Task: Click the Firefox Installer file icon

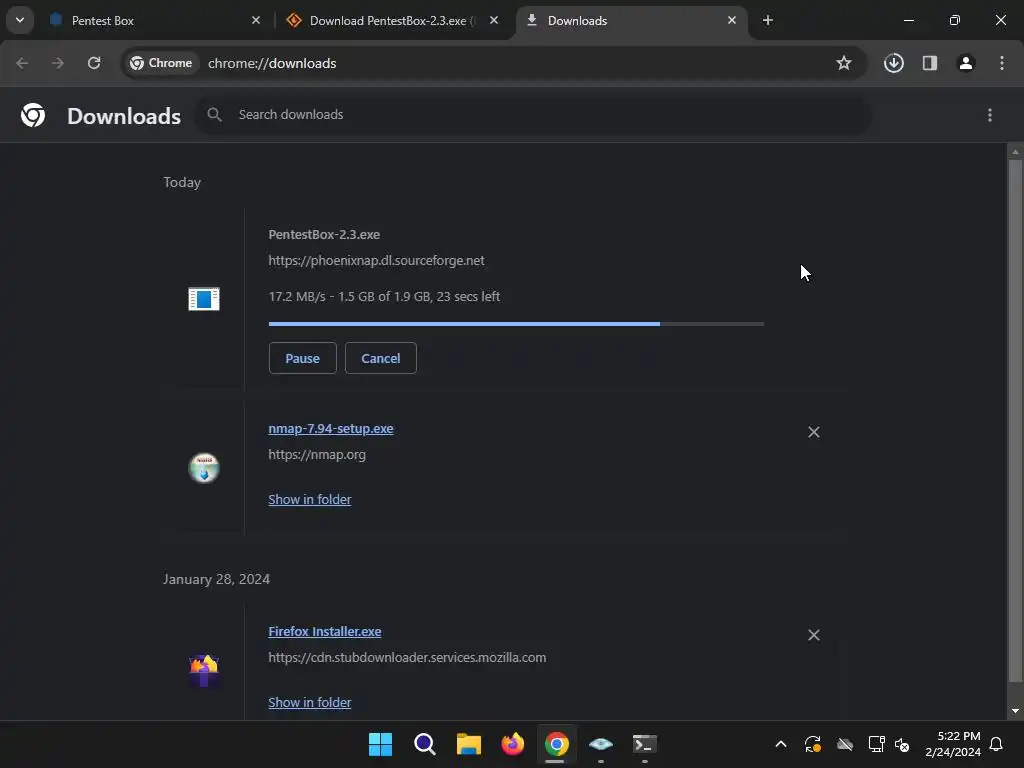Action: (x=204, y=670)
